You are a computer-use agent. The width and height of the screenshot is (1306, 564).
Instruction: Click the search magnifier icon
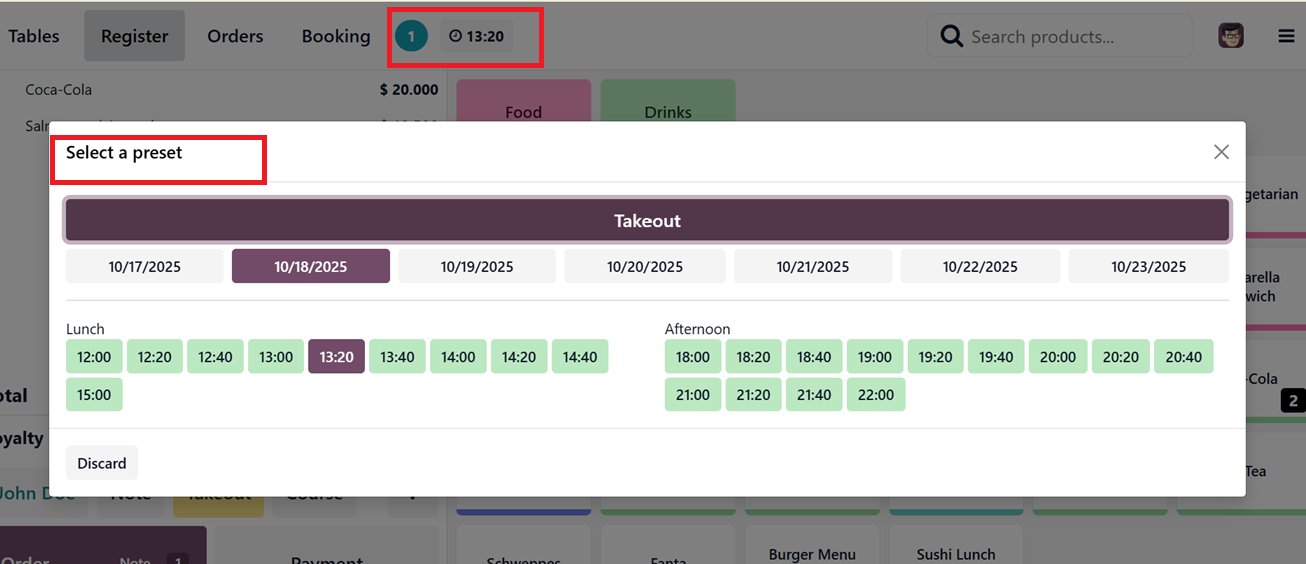click(951, 37)
